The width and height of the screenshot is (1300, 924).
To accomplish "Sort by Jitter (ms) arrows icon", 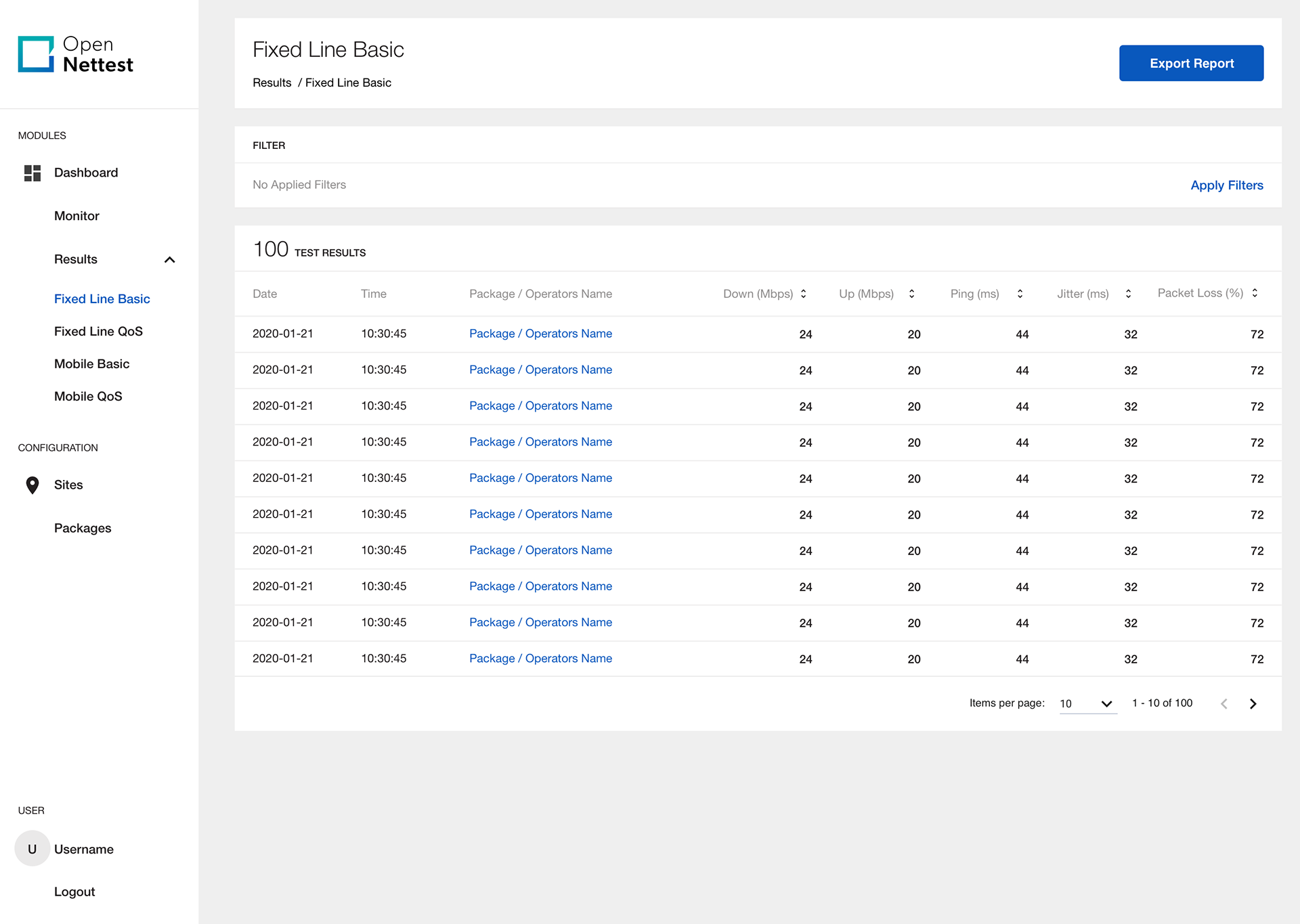I will [1129, 294].
